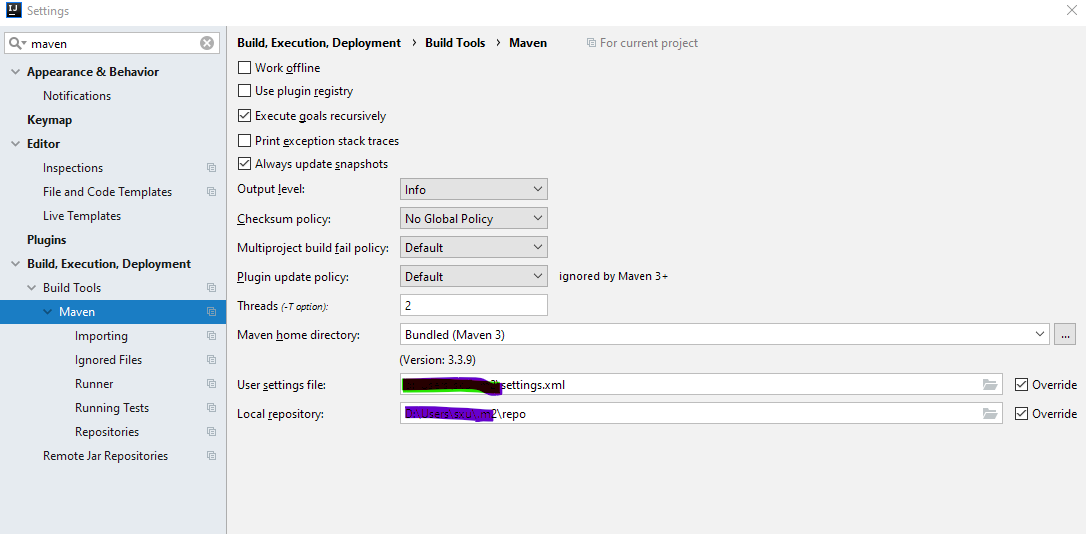The height and width of the screenshot is (534, 1086).
Task: Open Keymap settings
Action: pyautogui.click(x=49, y=120)
